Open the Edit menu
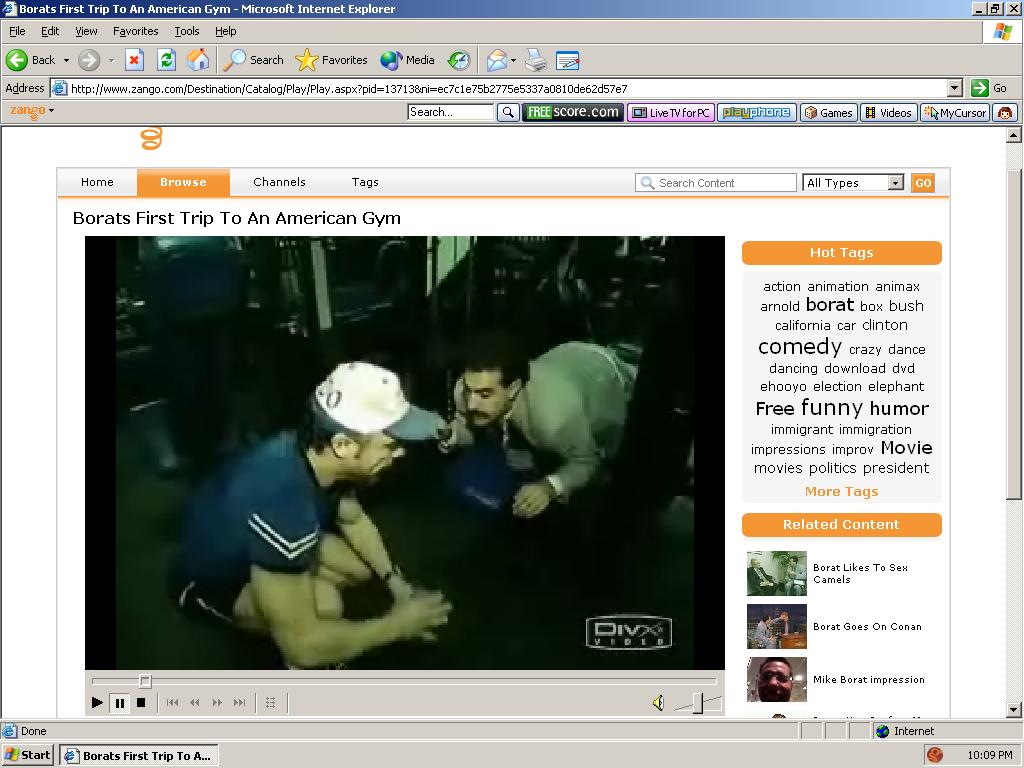The width and height of the screenshot is (1024, 768). pyautogui.click(x=50, y=31)
